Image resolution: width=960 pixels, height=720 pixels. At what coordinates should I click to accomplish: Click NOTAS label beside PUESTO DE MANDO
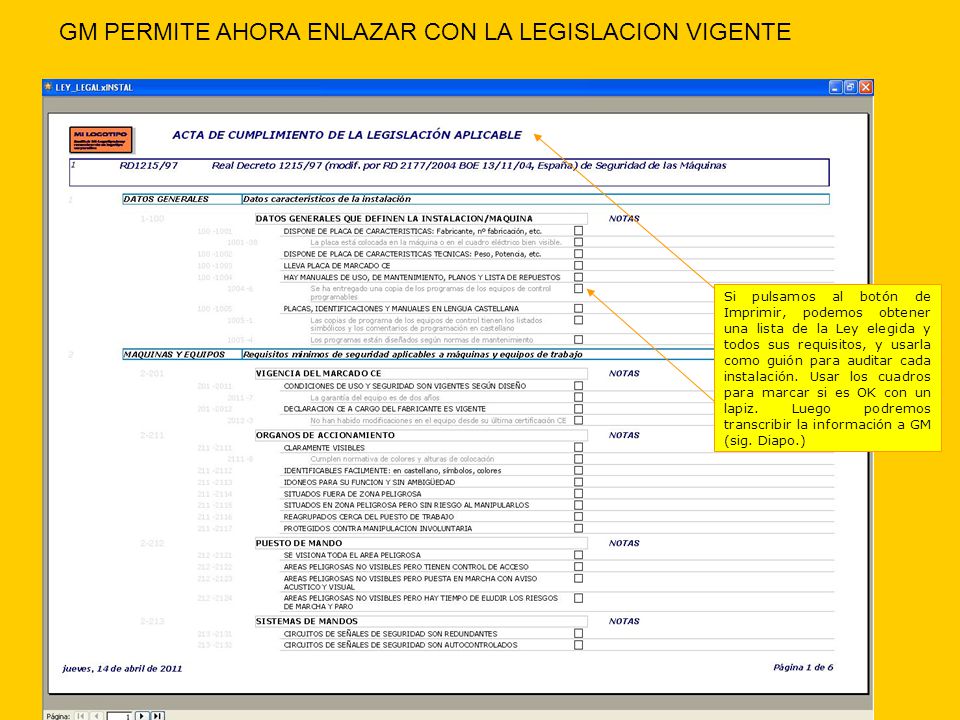[x=624, y=543]
